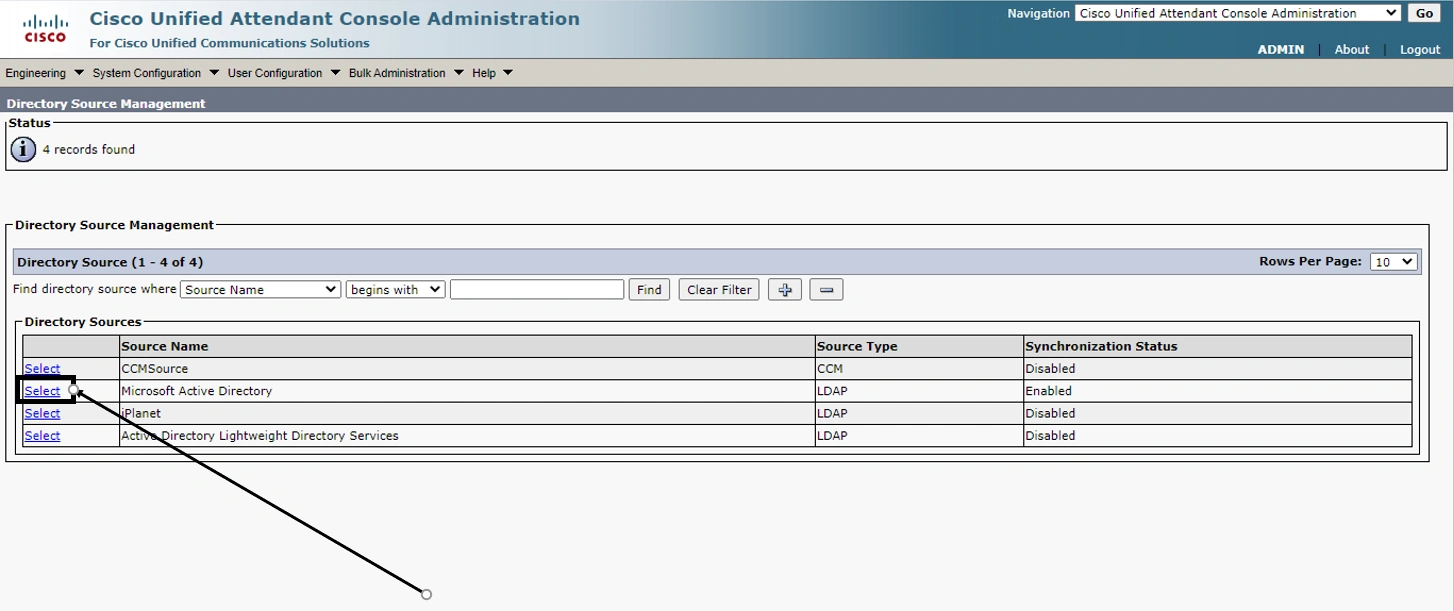Viewport: 1454px width, 611px height.
Task: Open the User Configuration menu
Action: click(x=284, y=73)
